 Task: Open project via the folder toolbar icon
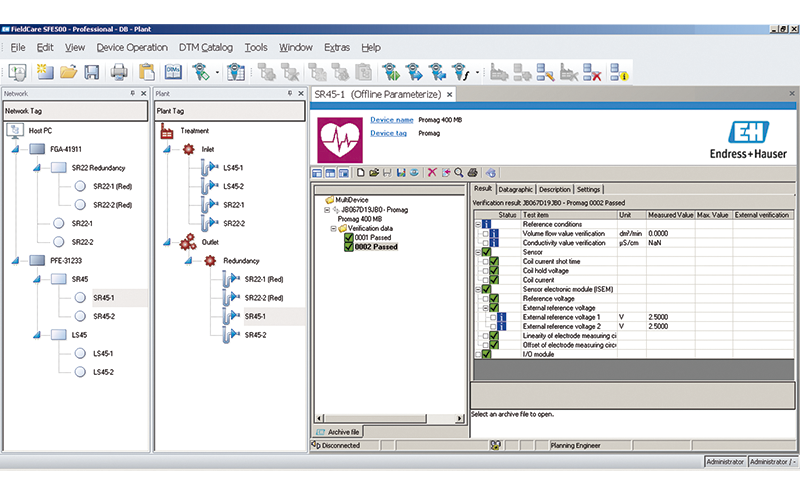(68, 72)
